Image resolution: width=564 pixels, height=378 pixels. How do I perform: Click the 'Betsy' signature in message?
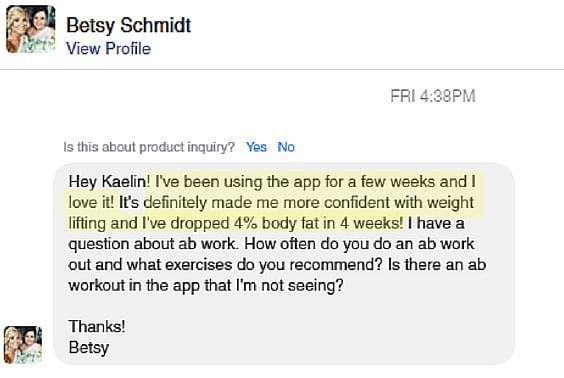(88, 348)
